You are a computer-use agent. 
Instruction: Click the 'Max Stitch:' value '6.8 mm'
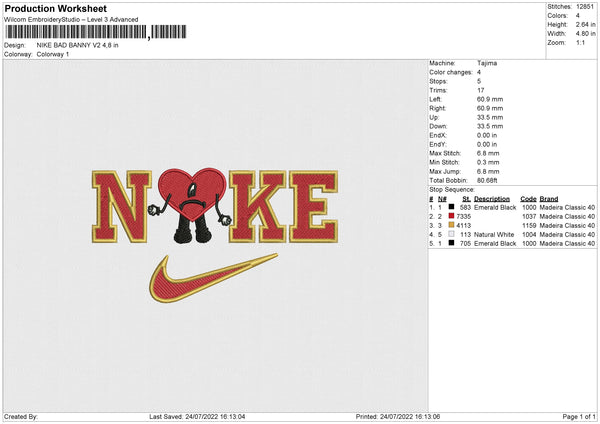[488, 153]
